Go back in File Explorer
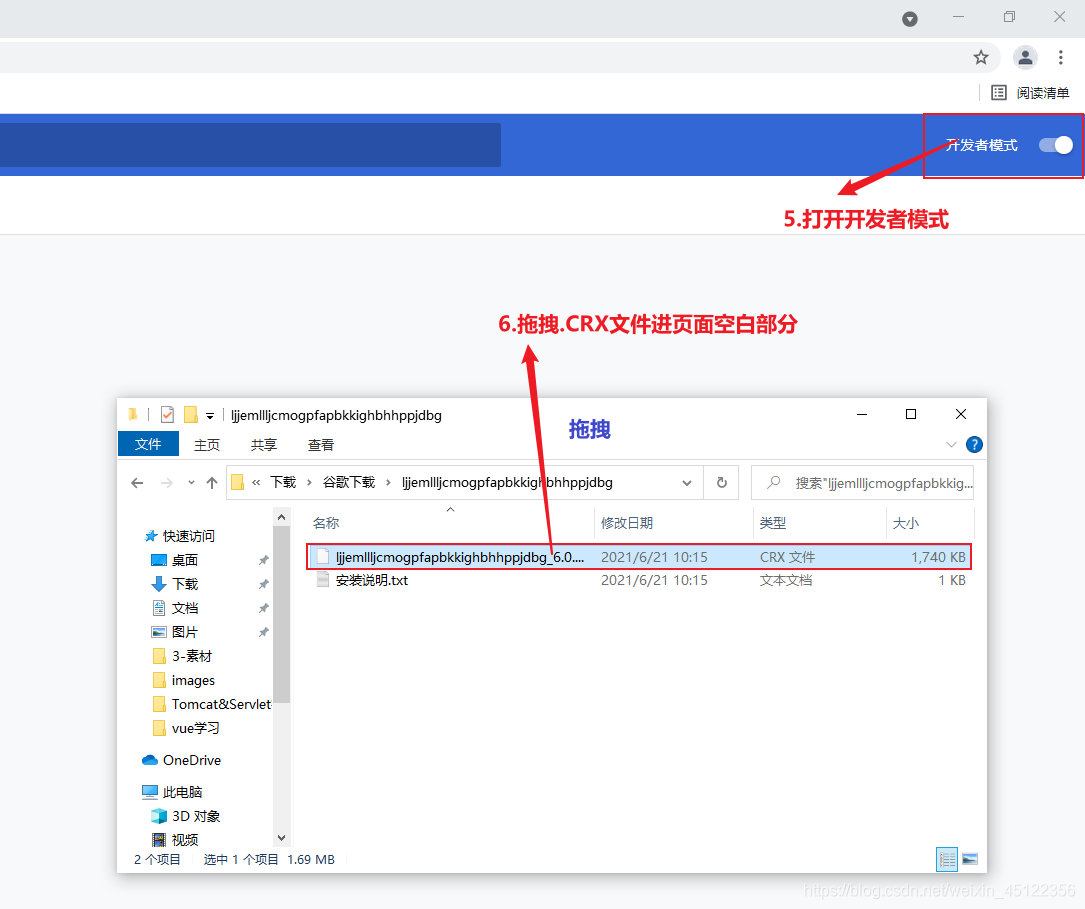This screenshot has height=909, width=1085. click(137, 483)
